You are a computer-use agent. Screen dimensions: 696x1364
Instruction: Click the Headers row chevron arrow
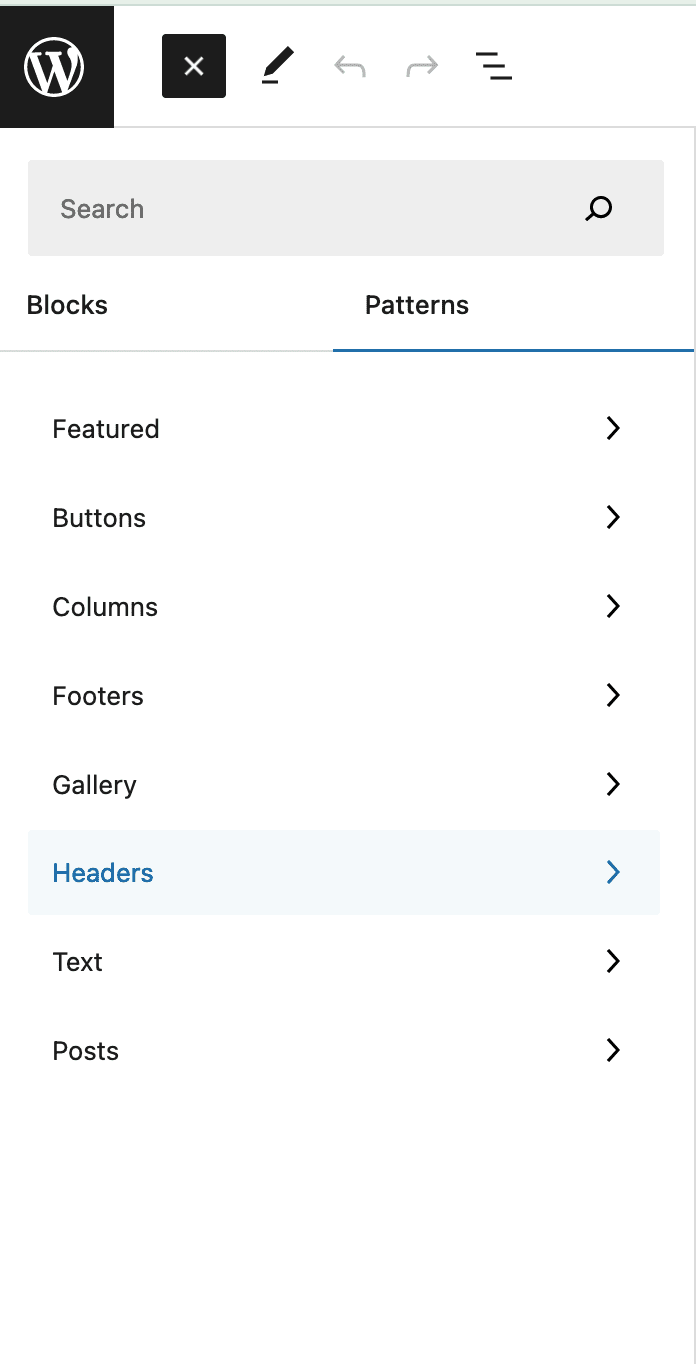point(612,872)
